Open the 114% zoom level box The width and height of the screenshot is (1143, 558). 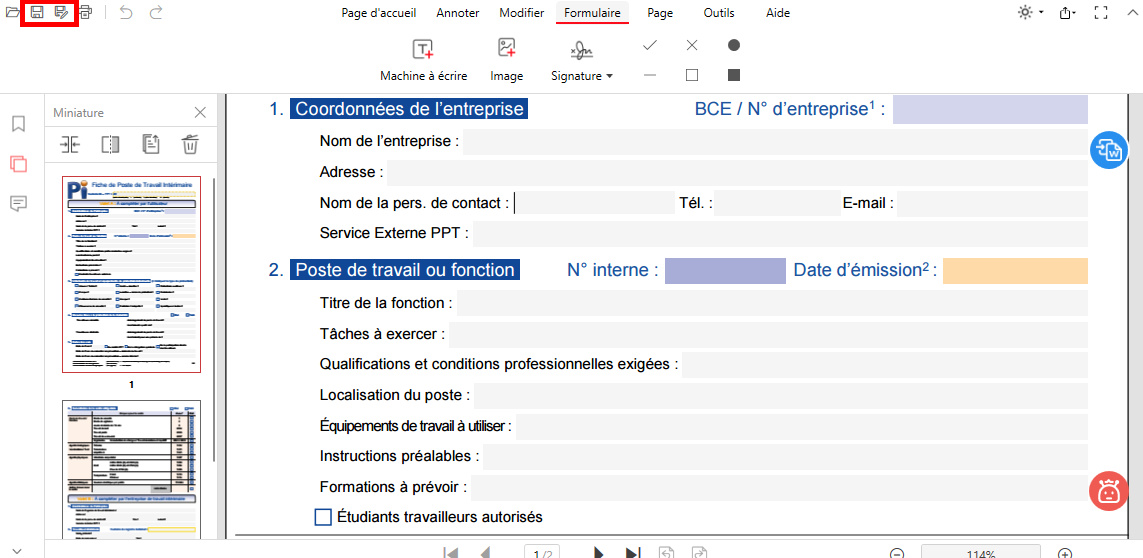click(x=981, y=553)
